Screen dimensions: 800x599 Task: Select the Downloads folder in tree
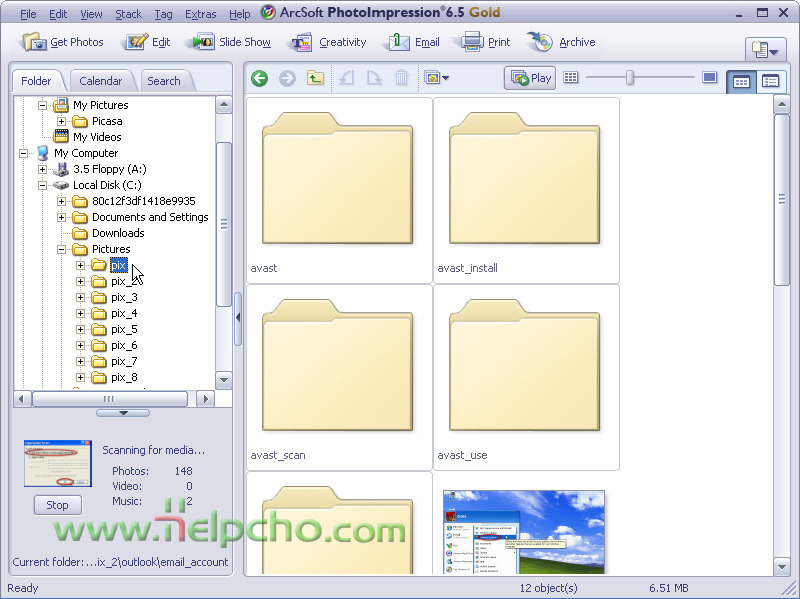click(x=118, y=233)
